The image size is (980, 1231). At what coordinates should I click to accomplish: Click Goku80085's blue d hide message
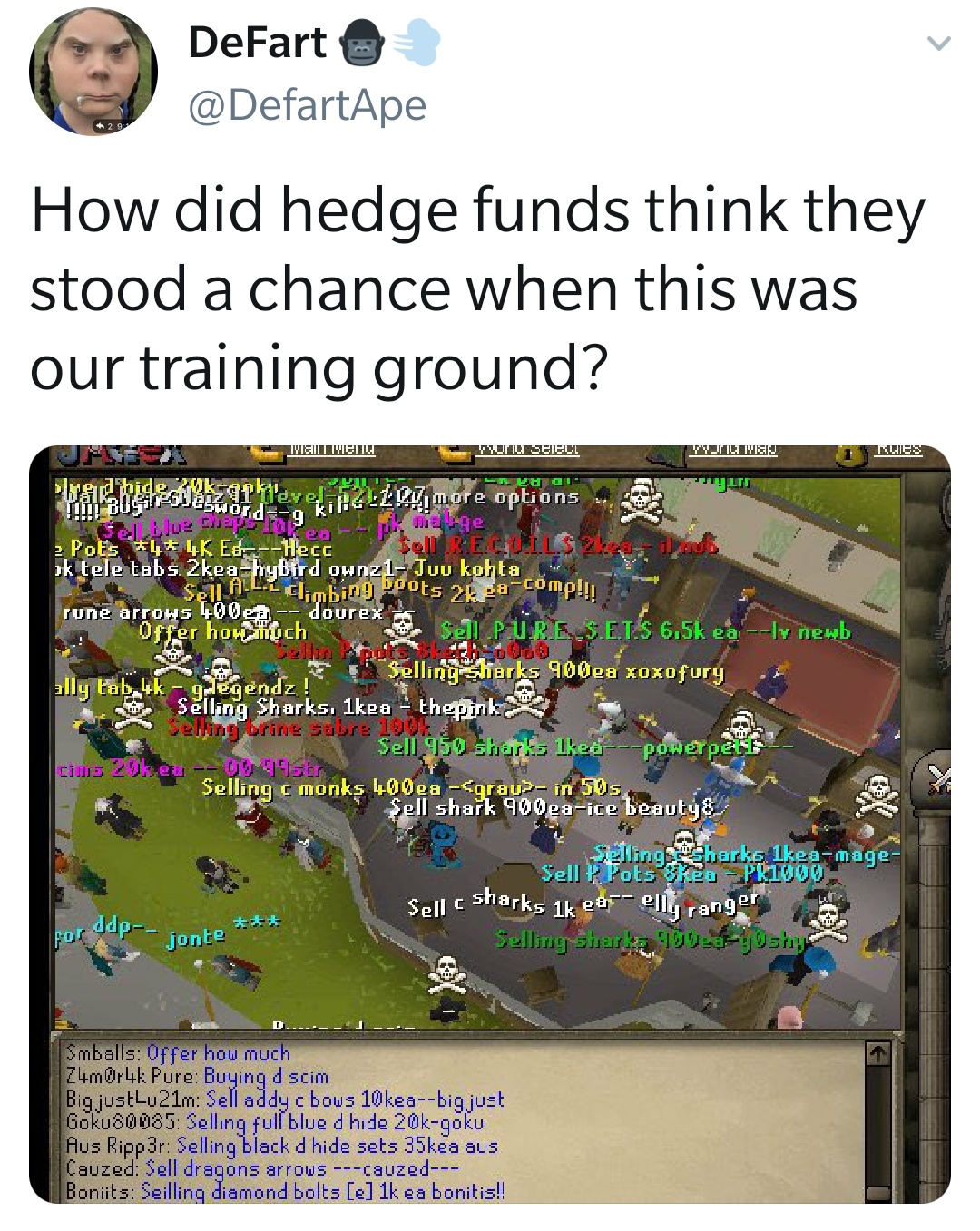pyautogui.click(x=275, y=1122)
